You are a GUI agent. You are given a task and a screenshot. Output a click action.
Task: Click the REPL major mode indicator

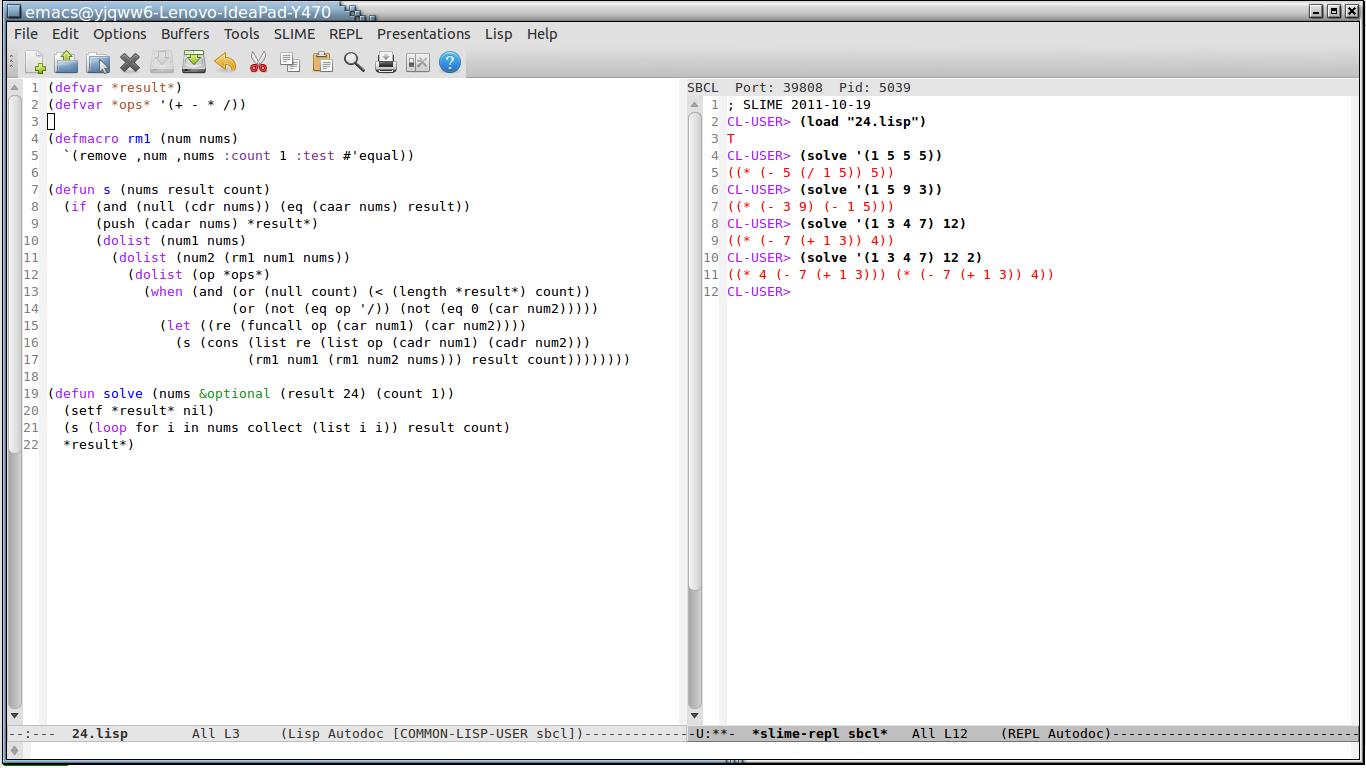1026,734
